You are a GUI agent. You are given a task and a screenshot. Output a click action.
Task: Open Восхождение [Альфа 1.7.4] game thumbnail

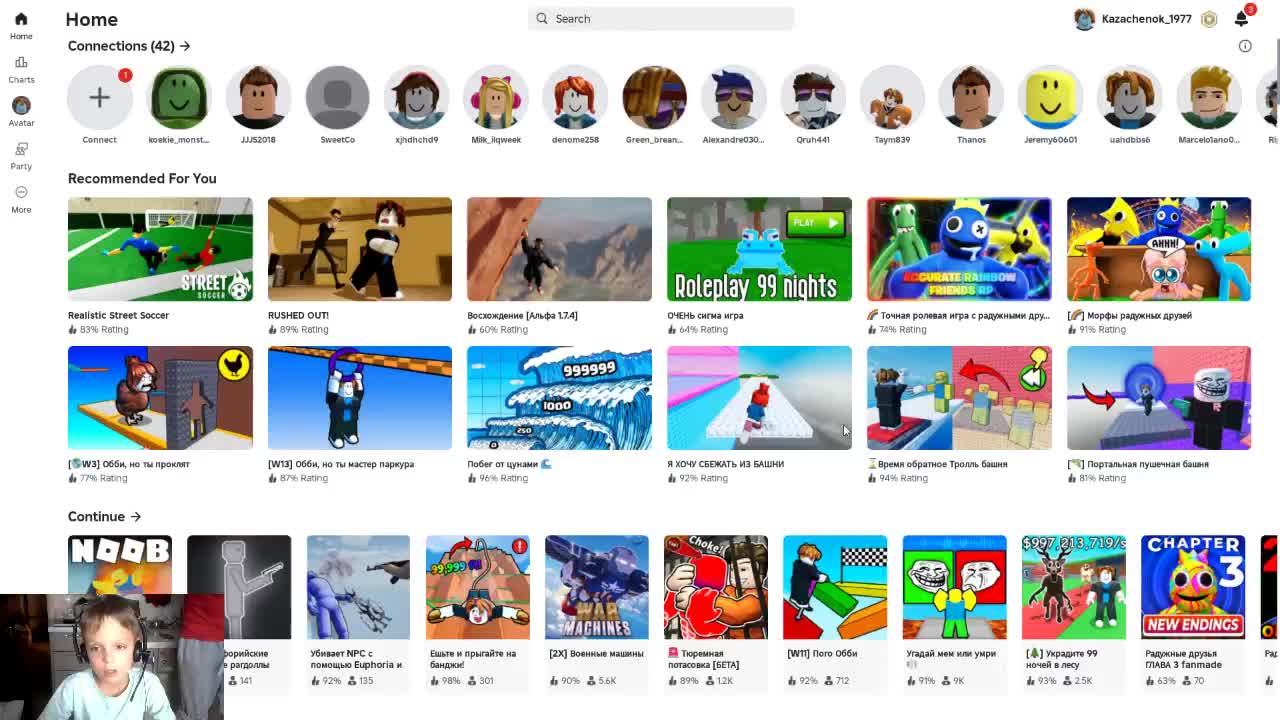pyautogui.click(x=559, y=249)
